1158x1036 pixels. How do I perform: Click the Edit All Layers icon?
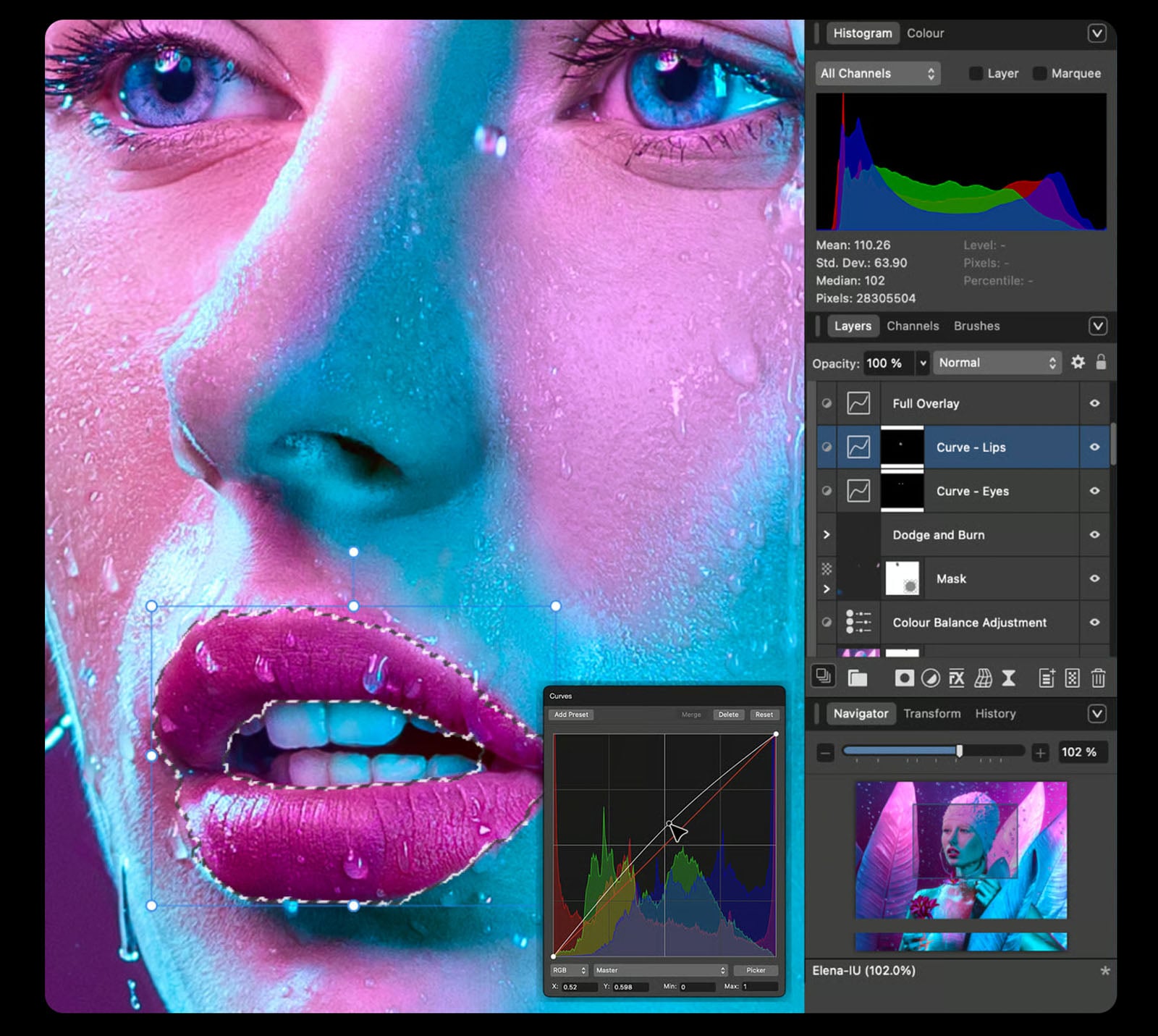[823, 677]
